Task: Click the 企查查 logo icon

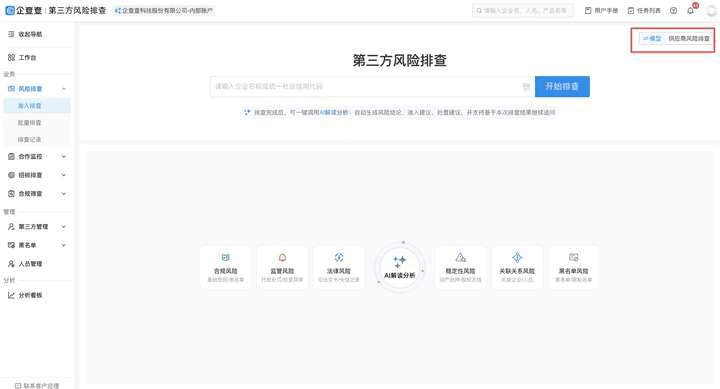Action: coord(10,10)
